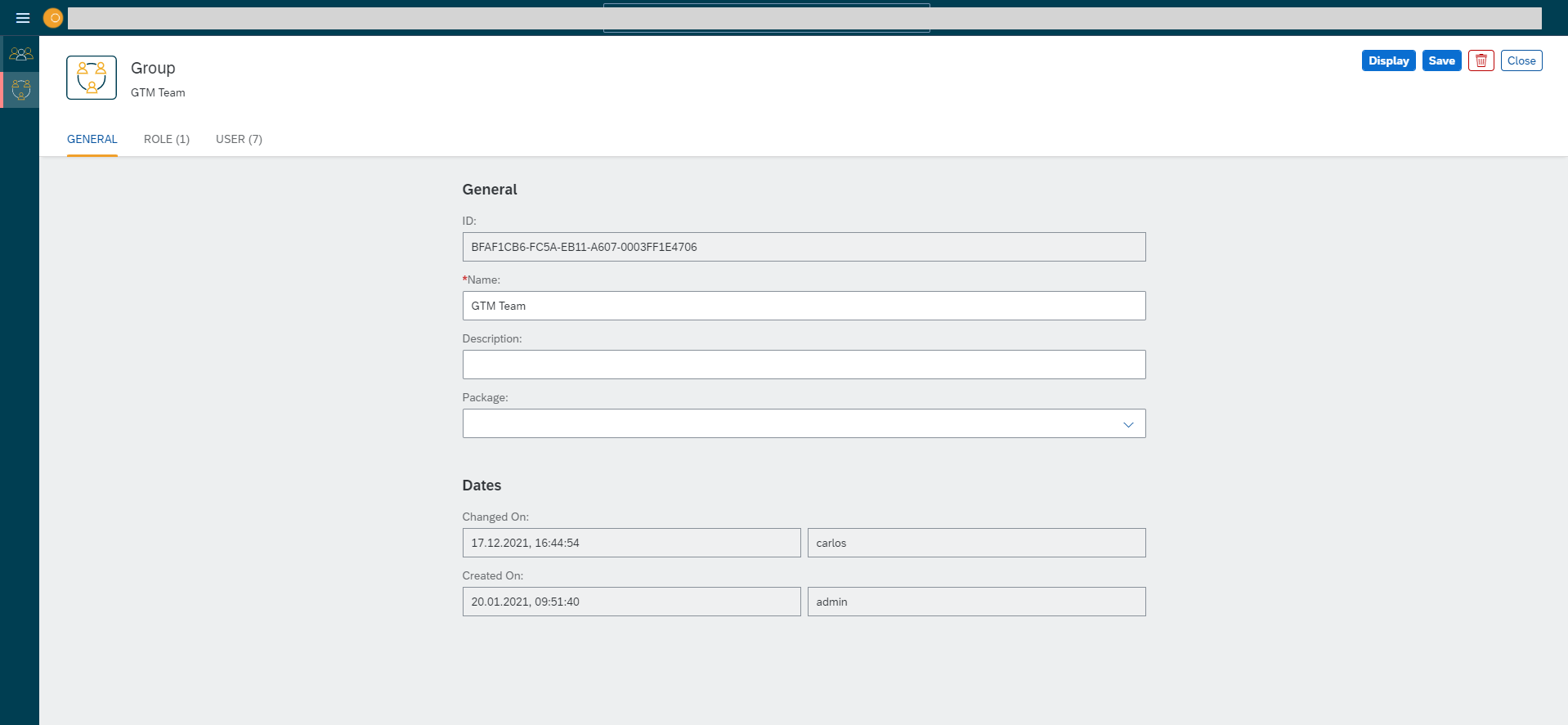The width and height of the screenshot is (1568, 725).
Task: Open the ROLE (1) tab
Action: click(167, 139)
